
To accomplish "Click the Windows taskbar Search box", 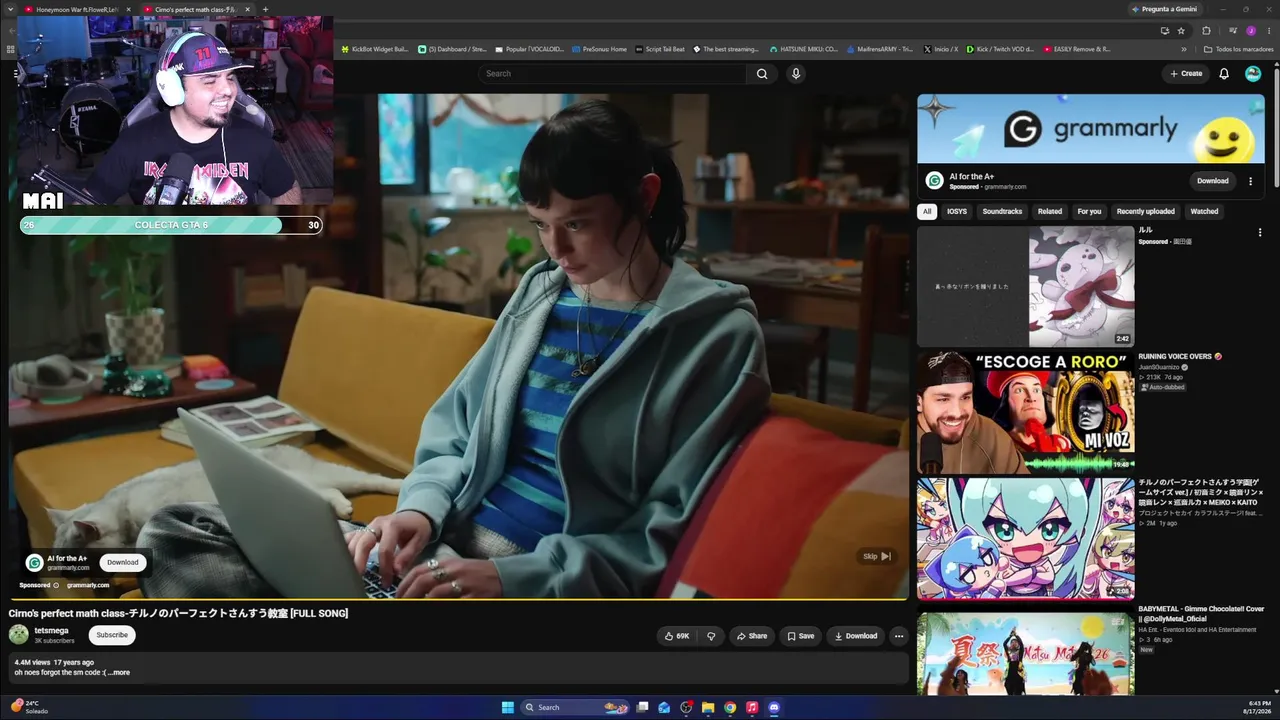I will (x=575, y=707).
